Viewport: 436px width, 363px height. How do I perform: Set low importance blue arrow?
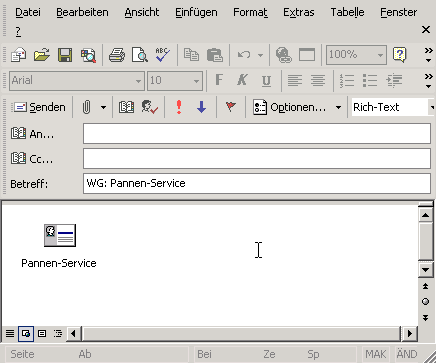click(x=202, y=107)
